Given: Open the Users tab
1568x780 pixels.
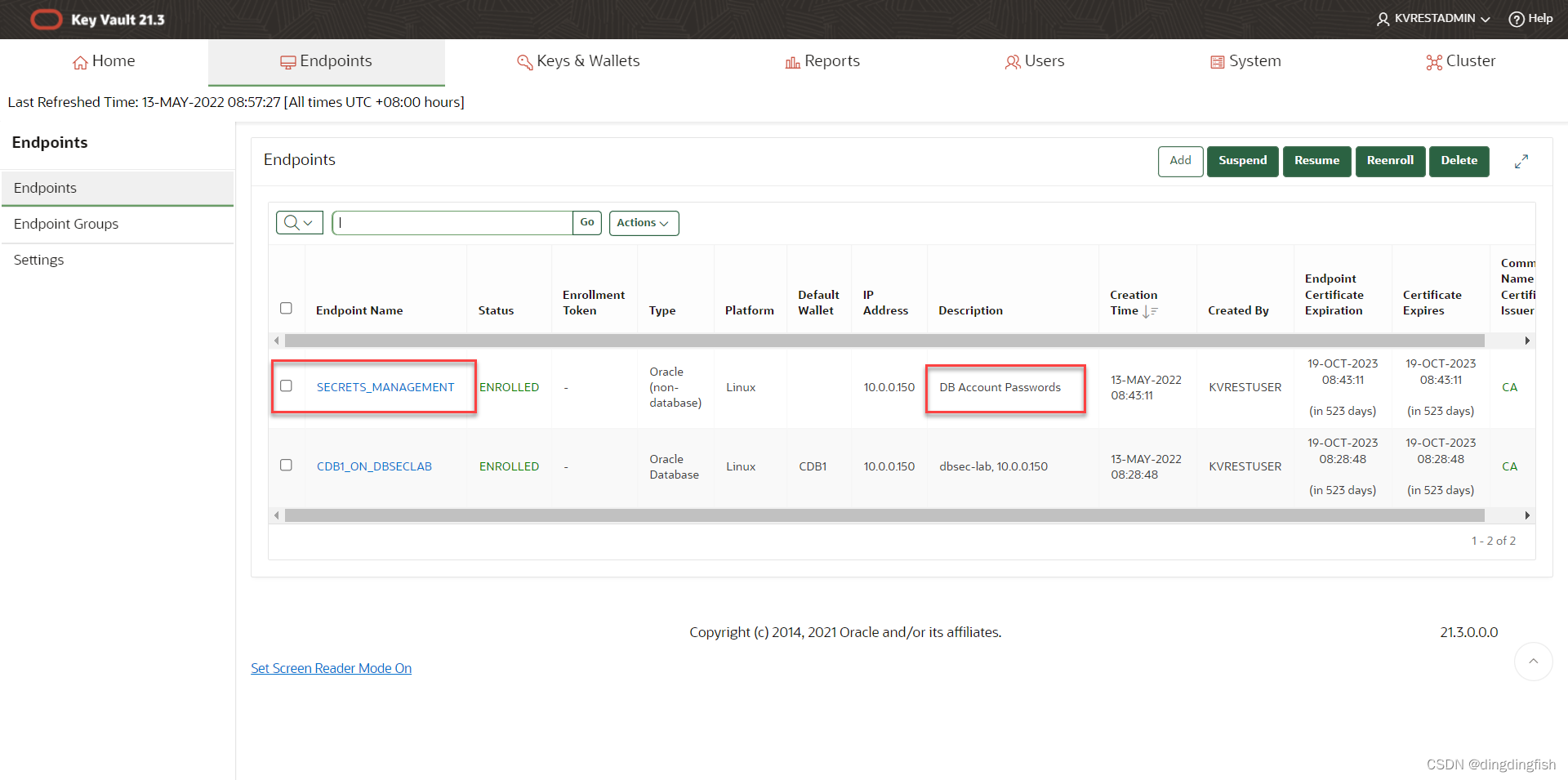Looking at the screenshot, I should click(1035, 61).
